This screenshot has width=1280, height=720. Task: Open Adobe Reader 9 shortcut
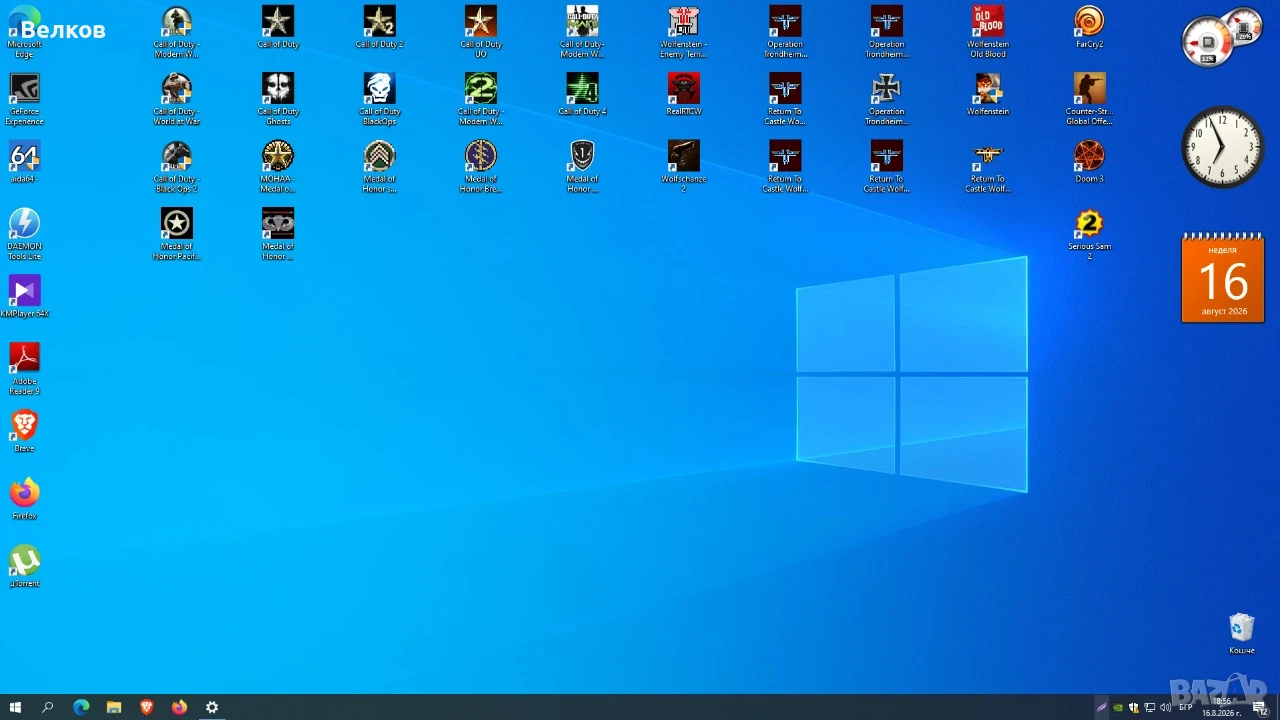[24, 368]
